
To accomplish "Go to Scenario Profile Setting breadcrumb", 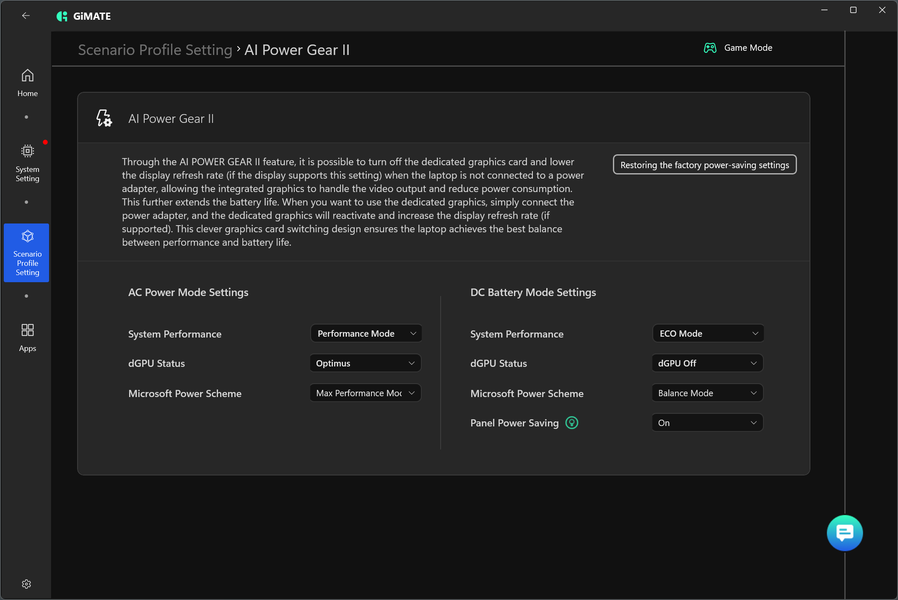I will [x=155, y=50].
